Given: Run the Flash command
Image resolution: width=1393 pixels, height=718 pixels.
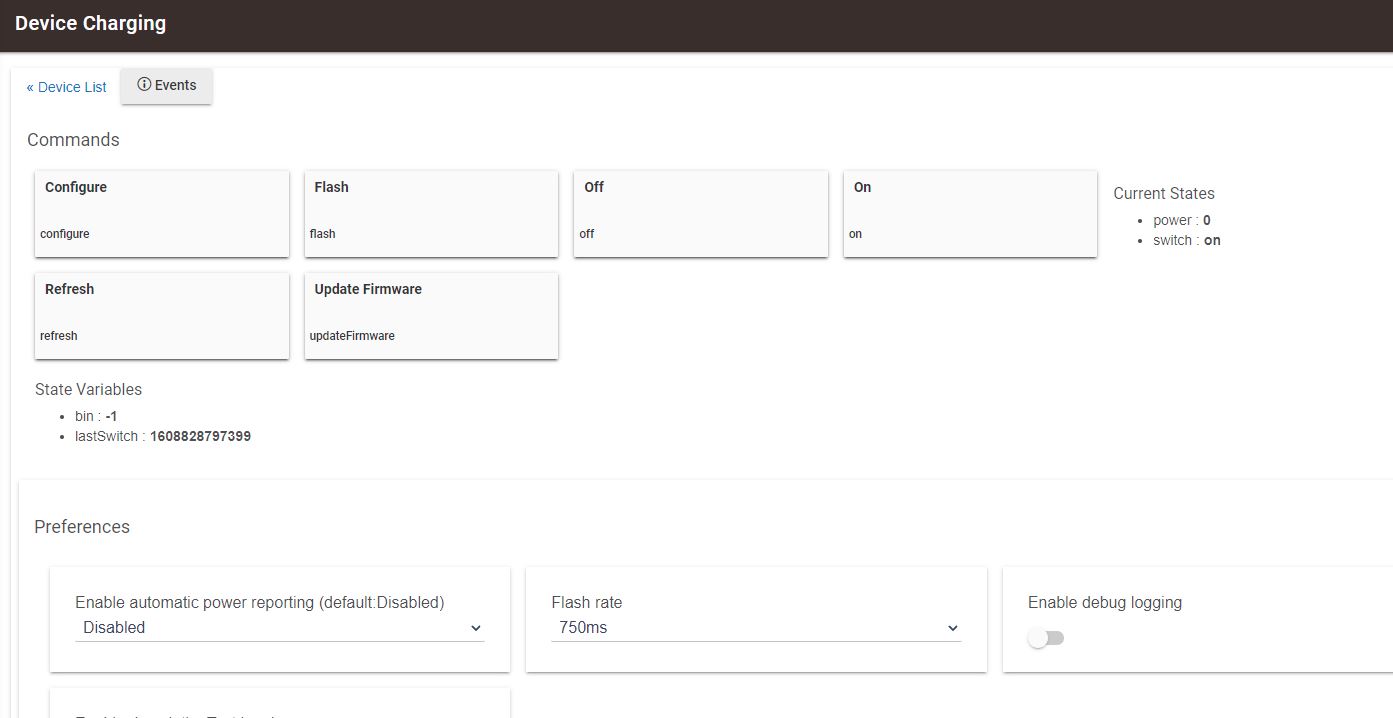Looking at the screenshot, I should [x=431, y=214].
